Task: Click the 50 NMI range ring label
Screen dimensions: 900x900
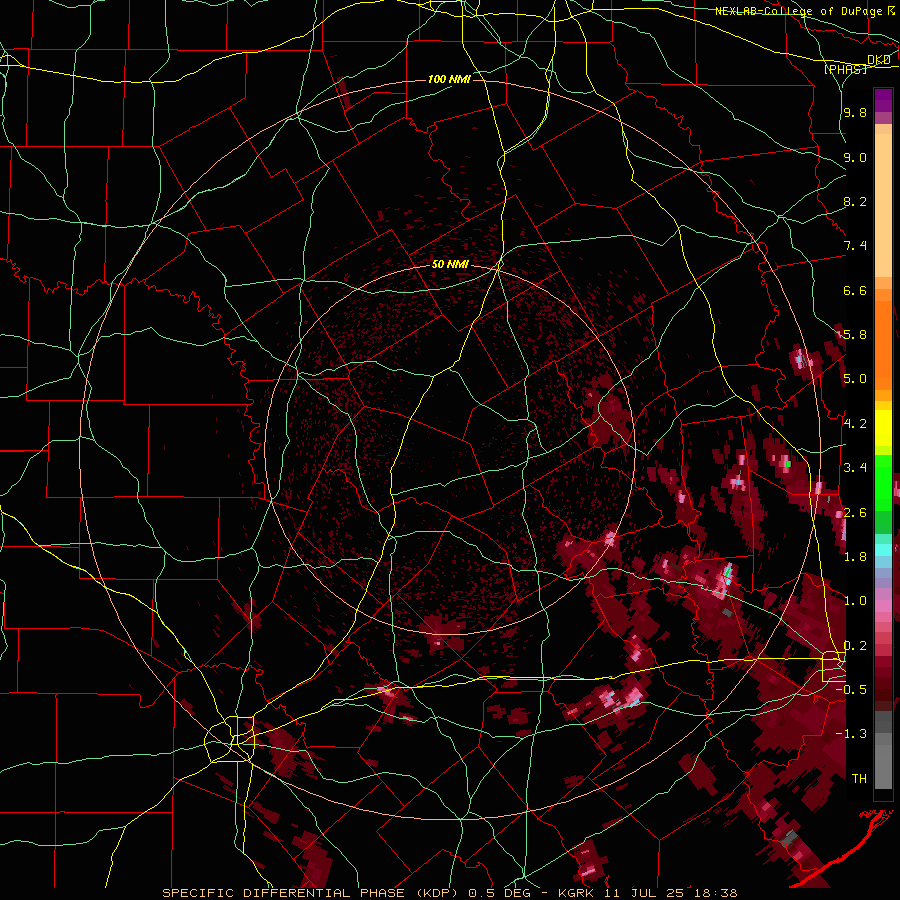Action: pos(451,264)
